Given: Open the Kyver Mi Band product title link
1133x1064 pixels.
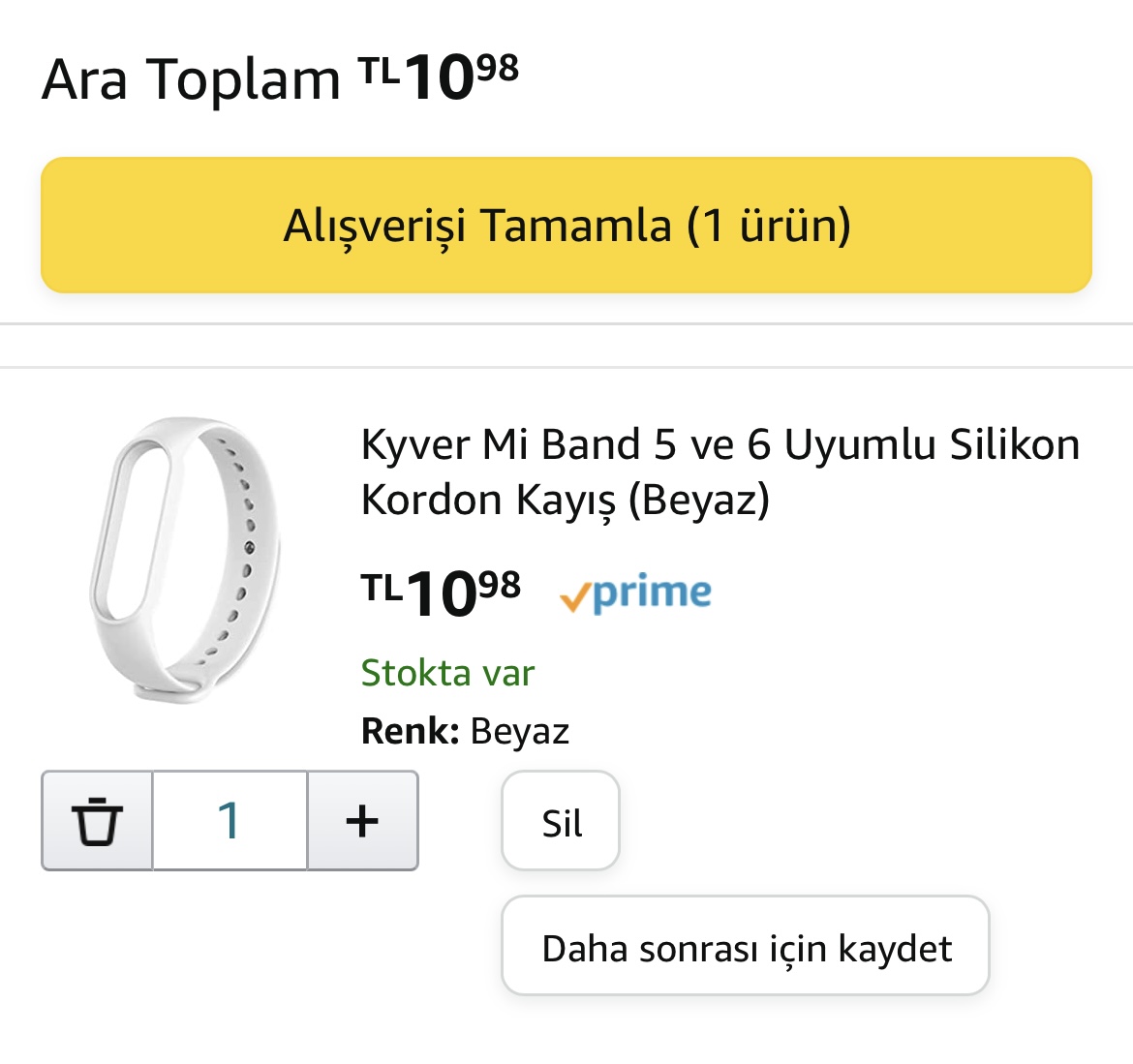Looking at the screenshot, I should tap(719, 471).
